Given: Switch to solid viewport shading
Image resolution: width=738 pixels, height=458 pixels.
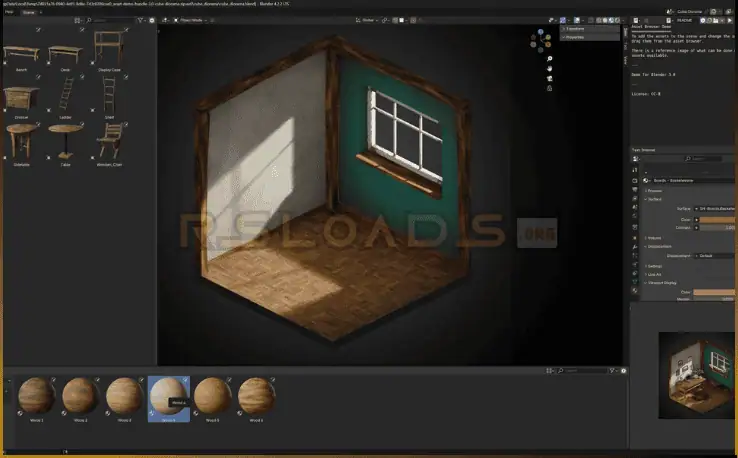Looking at the screenshot, I should tap(605, 20).
